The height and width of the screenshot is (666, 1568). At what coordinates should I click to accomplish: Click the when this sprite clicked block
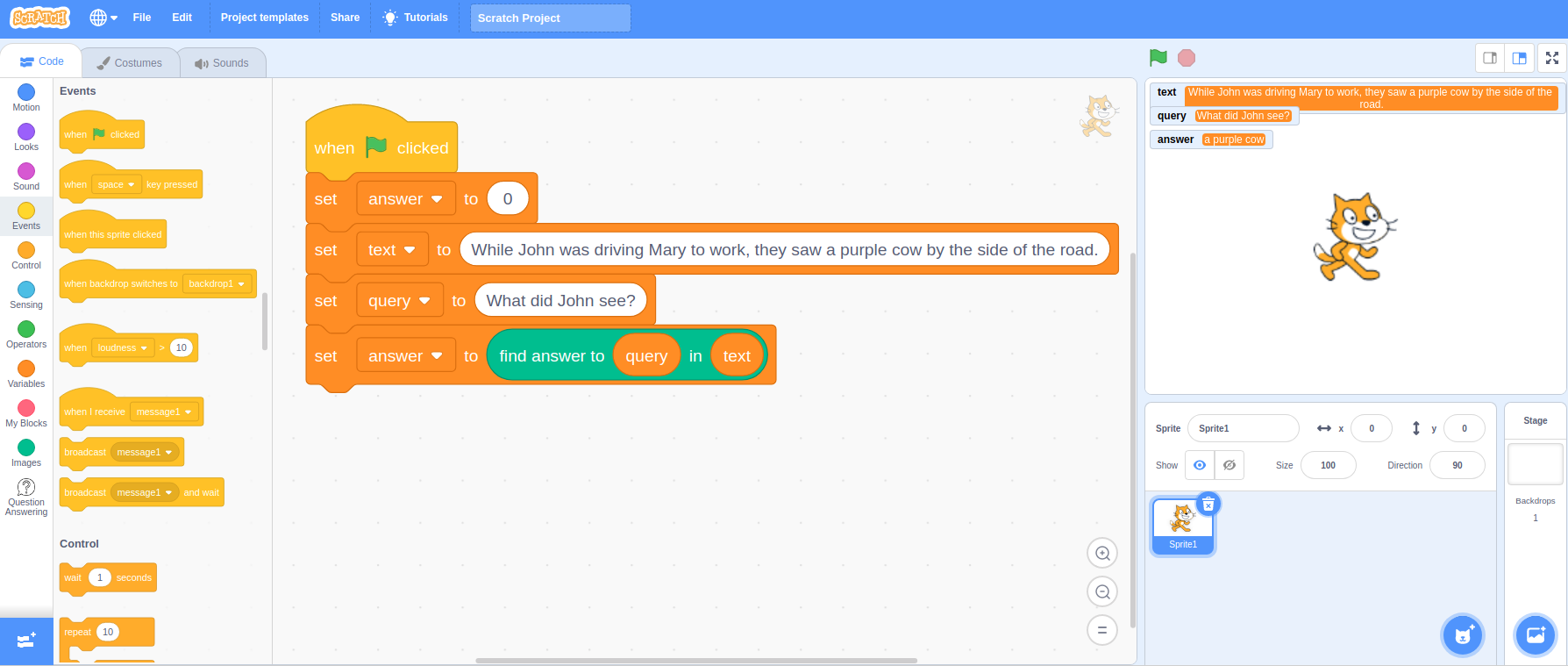(112, 232)
